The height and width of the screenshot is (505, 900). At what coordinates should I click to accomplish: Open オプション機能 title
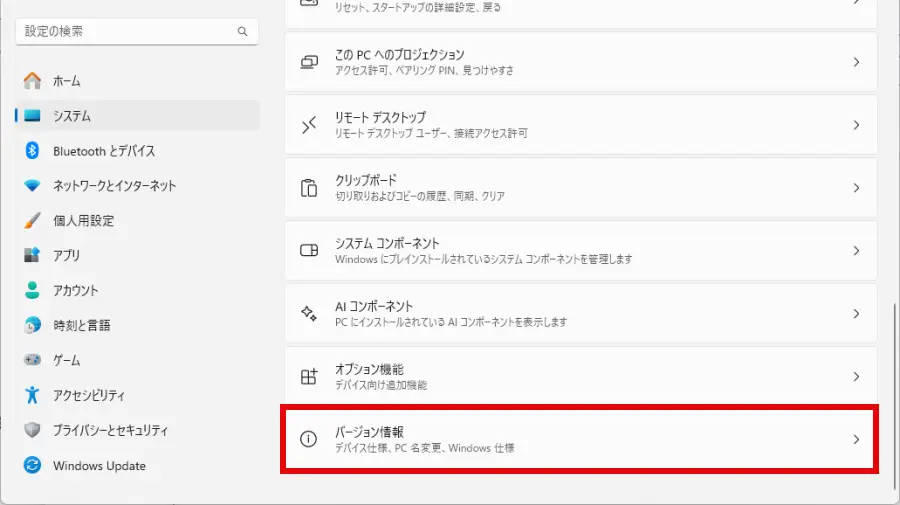tap(369, 369)
